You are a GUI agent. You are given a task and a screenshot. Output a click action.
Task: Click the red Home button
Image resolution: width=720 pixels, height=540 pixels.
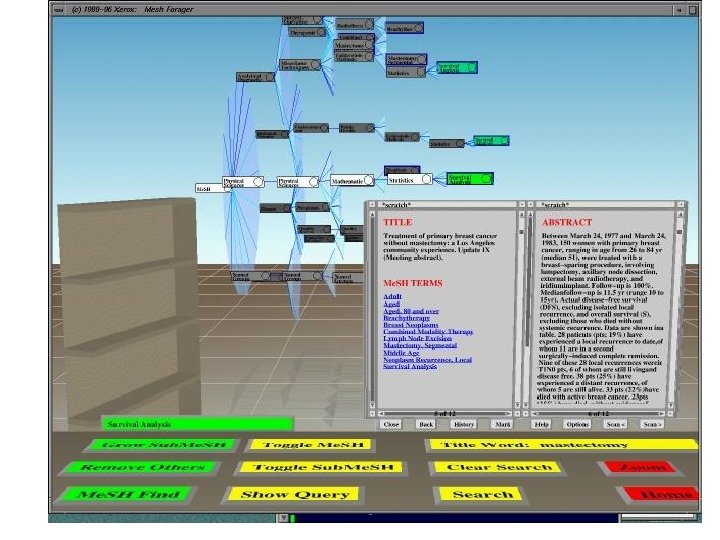(663, 494)
